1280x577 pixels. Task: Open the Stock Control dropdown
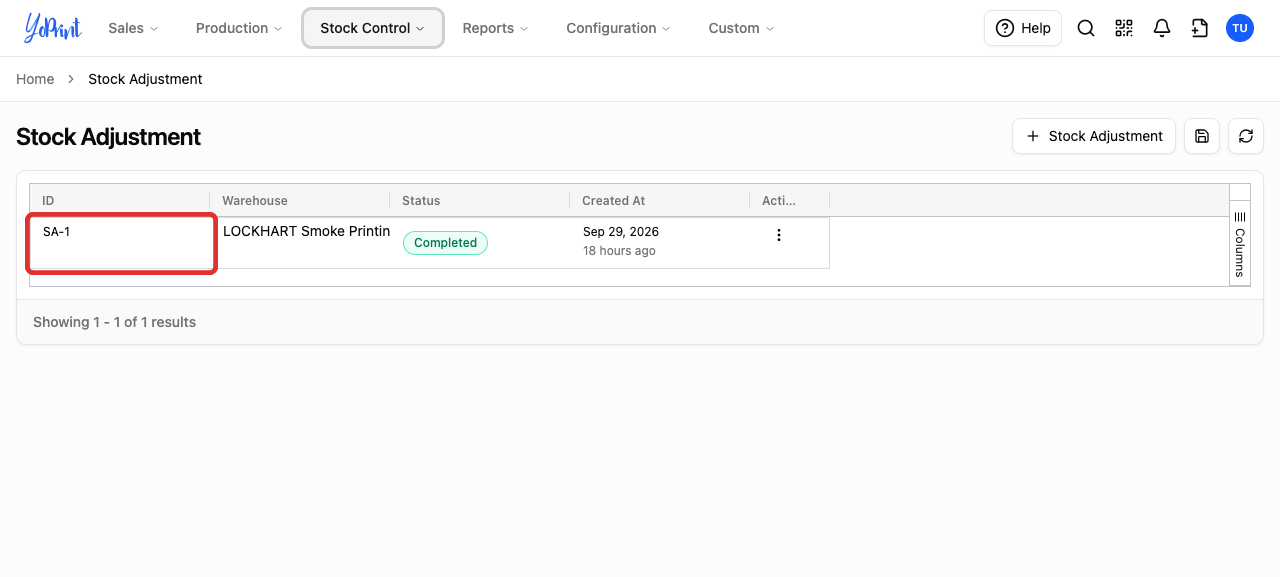pyautogui.click(x=373, y=28)
